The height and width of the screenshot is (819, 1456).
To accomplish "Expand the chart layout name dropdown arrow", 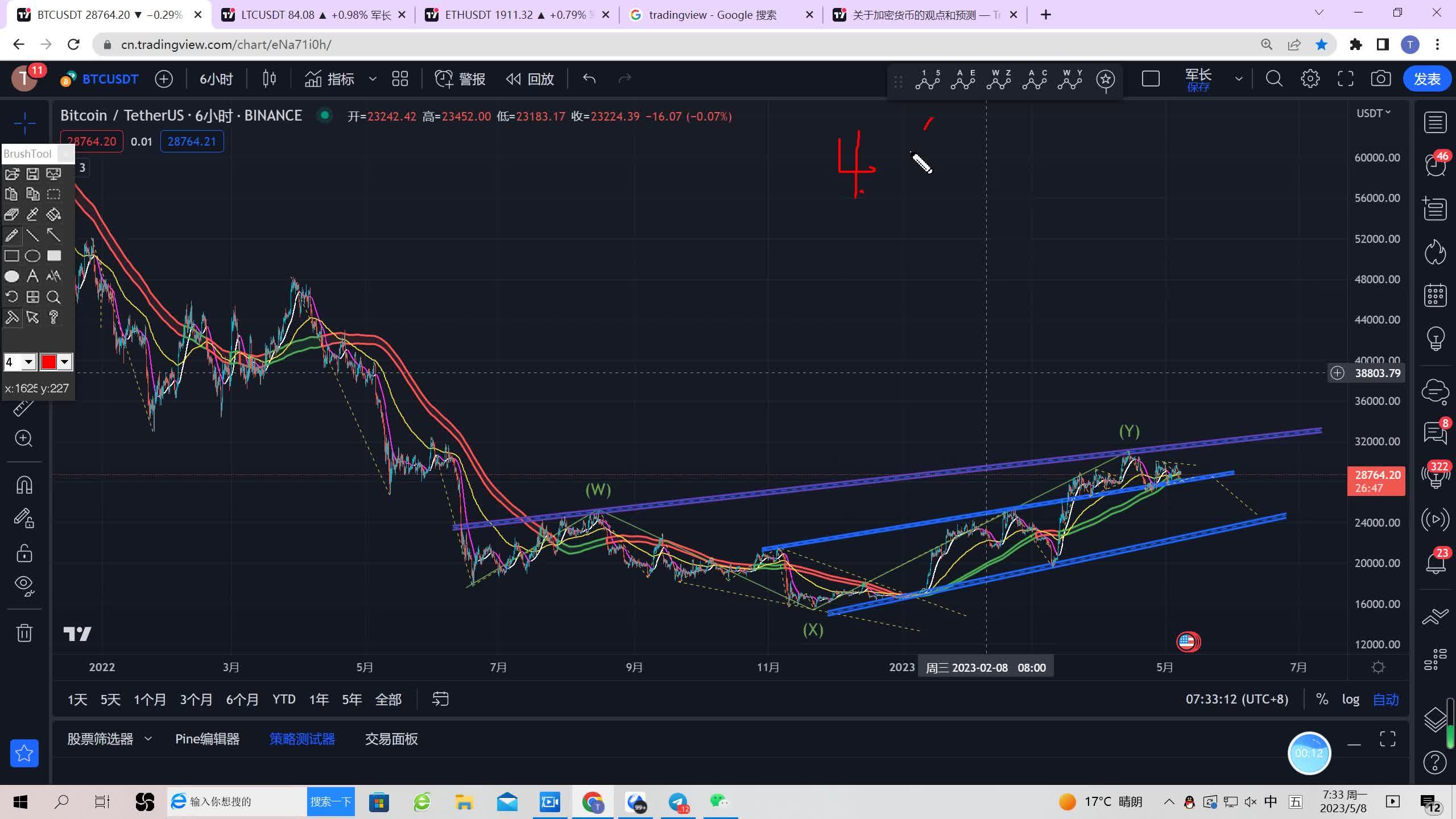I will click(1239, 79).
